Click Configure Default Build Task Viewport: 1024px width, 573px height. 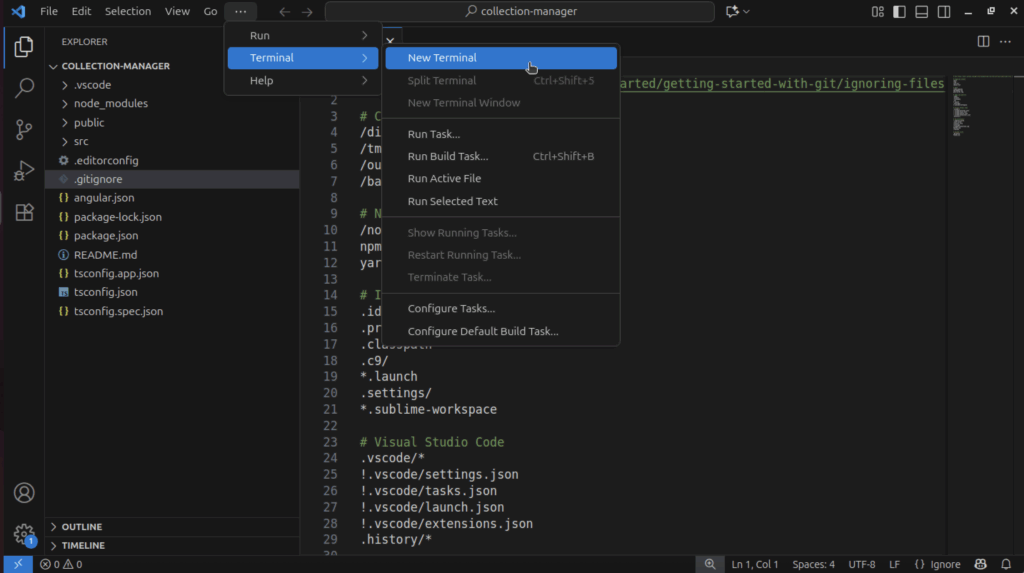coord(483,331)
